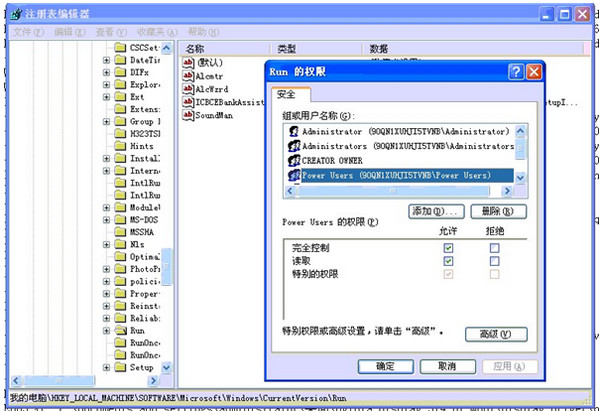Expand the PhotoPr tree node
600x411 pixels.
pos(106,269)
